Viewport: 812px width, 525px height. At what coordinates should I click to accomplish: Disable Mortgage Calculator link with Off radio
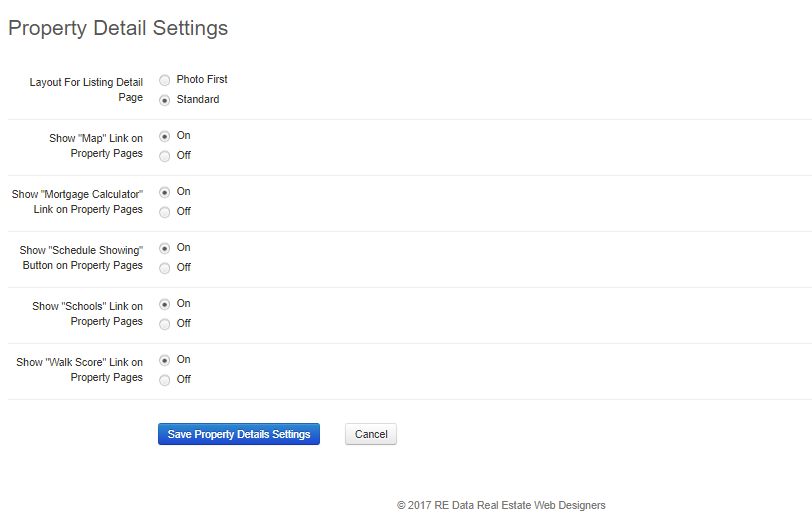(165, 212)
